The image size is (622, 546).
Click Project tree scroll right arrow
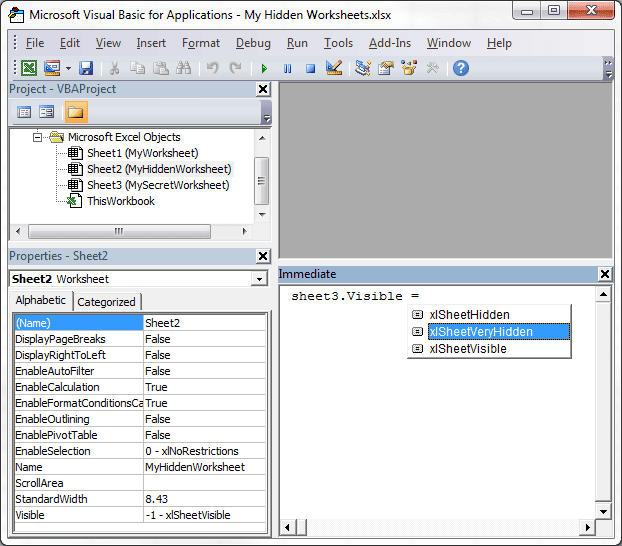click(245, 231)
